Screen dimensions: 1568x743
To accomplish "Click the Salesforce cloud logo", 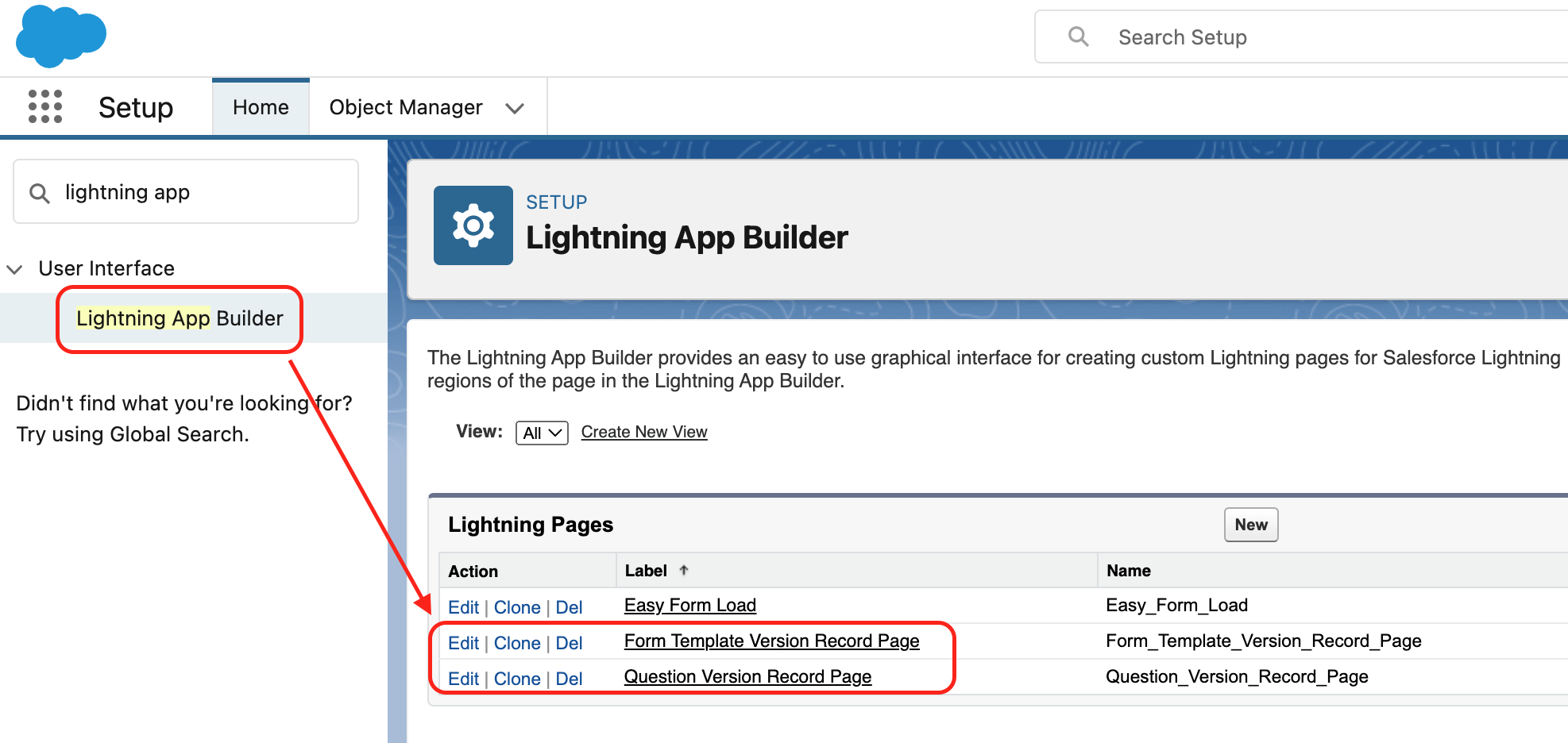I will (61, 36).
